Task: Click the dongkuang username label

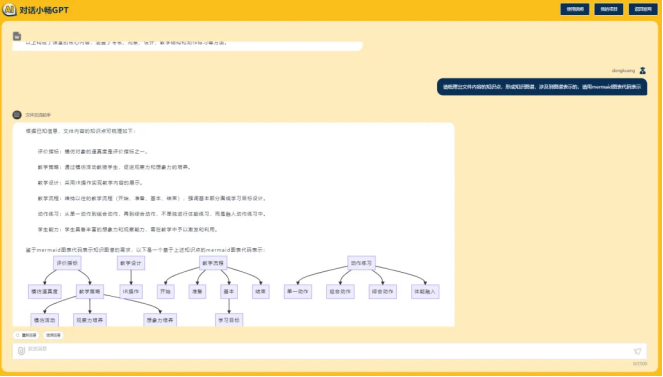Action: click(x=623, y=71)
